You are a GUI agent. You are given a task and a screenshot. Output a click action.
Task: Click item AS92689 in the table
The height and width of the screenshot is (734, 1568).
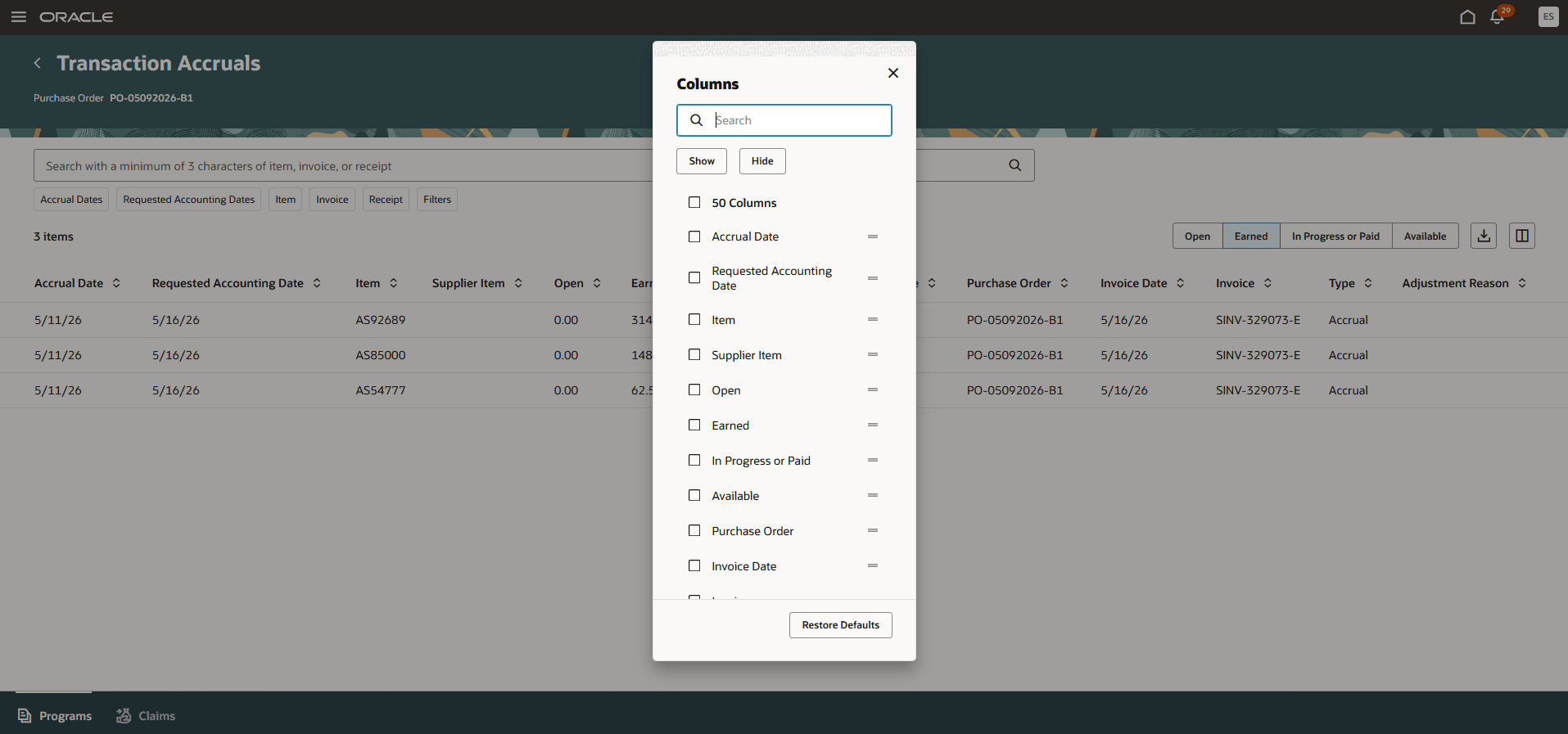point(381,320)
